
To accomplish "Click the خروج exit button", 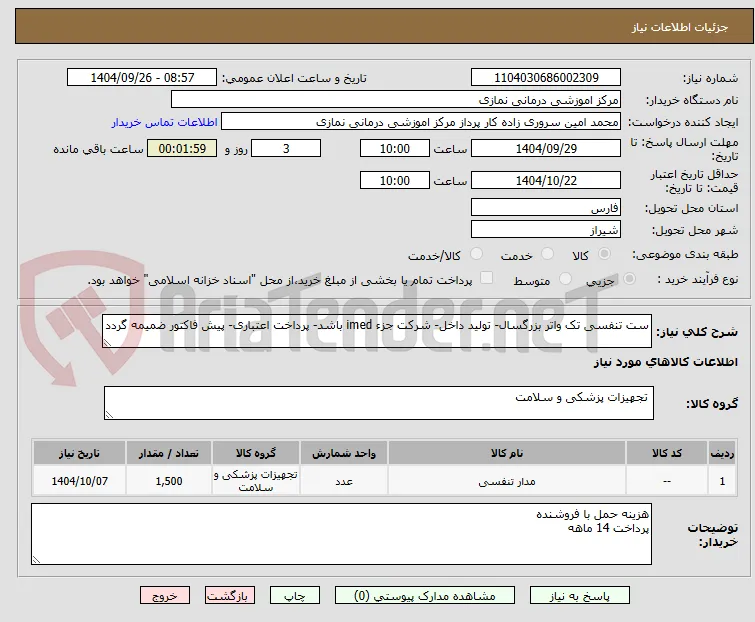I will coord(165,596).
